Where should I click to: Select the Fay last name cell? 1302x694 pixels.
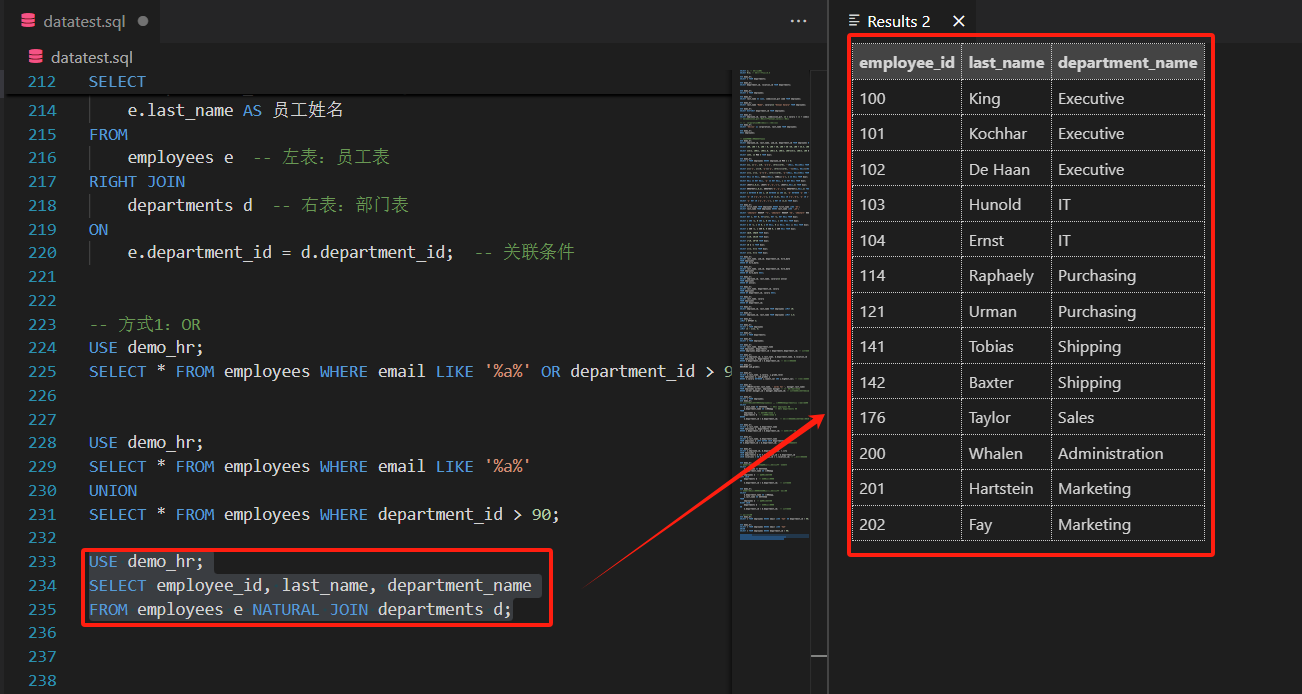(1007, 524)
